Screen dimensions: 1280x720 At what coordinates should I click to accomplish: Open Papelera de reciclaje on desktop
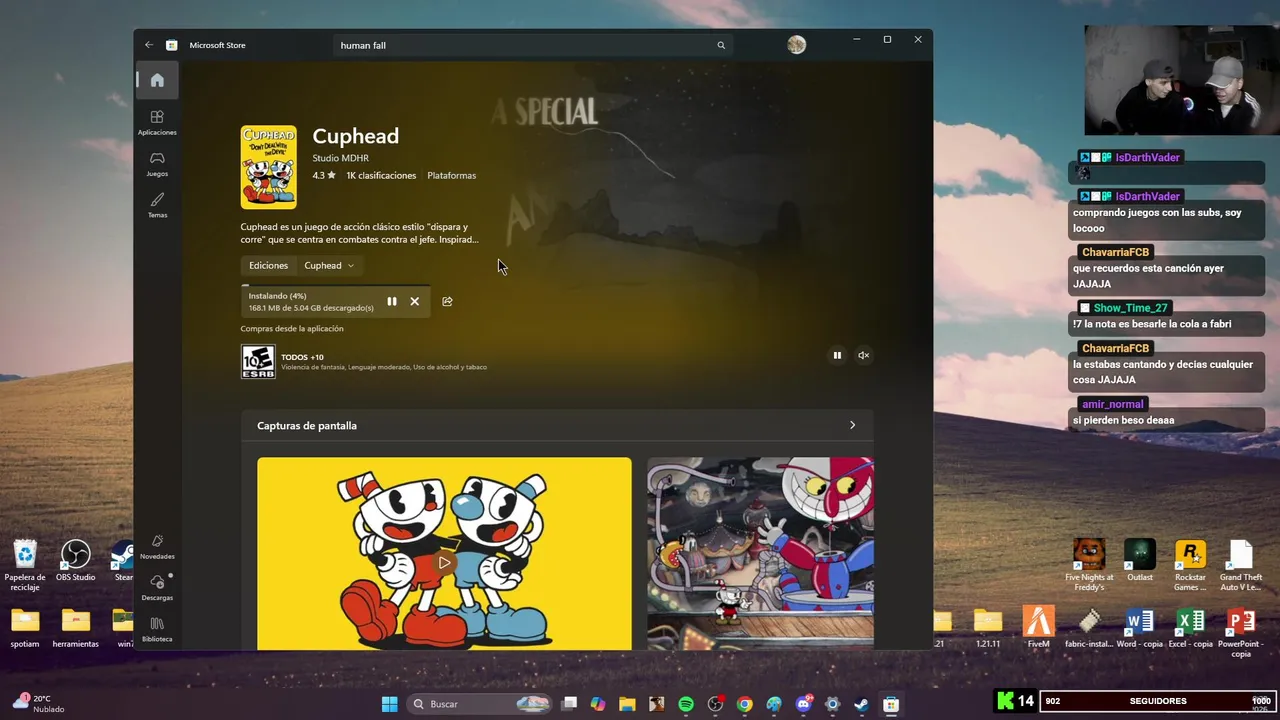click(x=25, y=566)
